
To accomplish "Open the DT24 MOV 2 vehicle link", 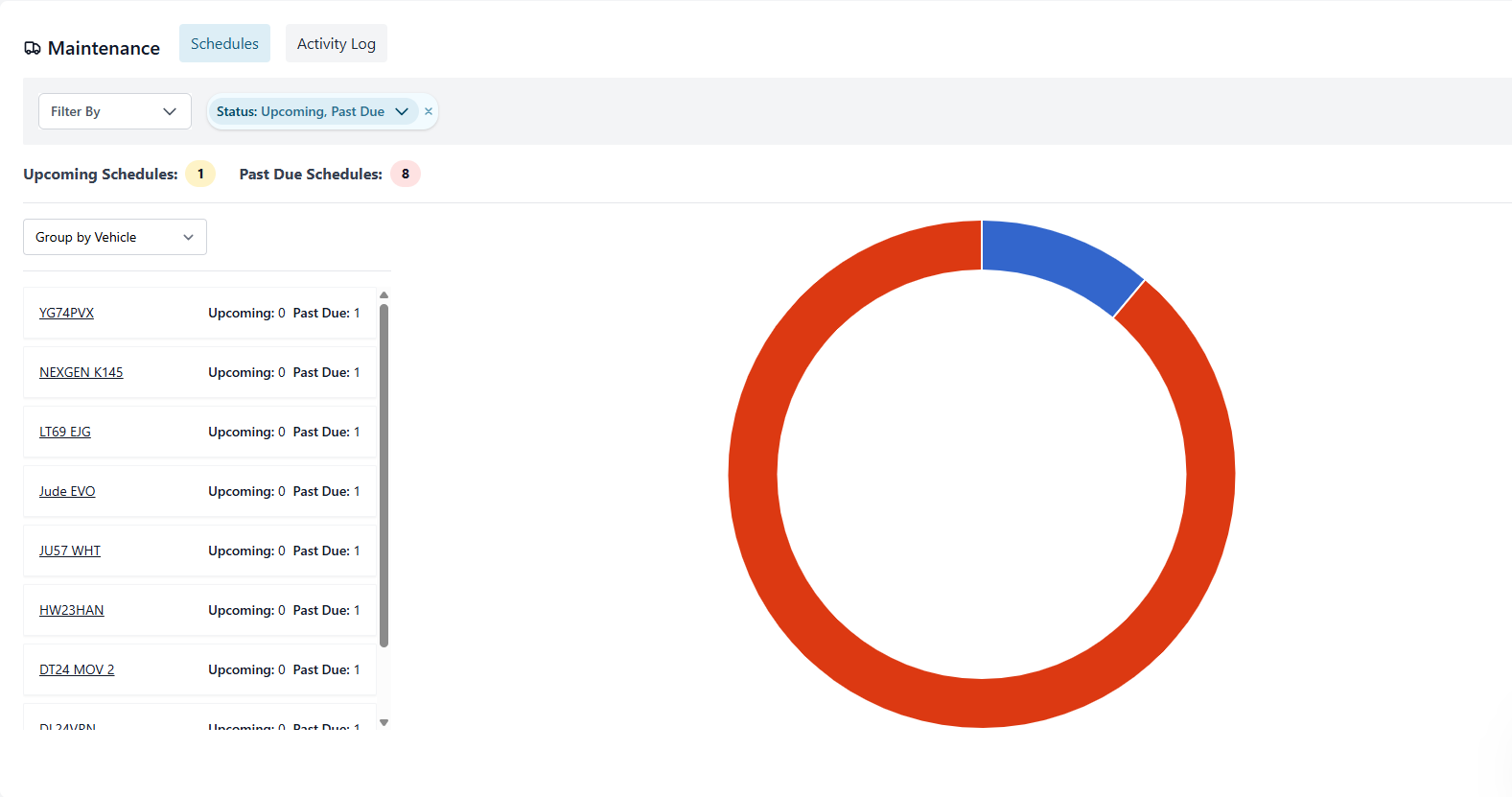I will (77, 669).
